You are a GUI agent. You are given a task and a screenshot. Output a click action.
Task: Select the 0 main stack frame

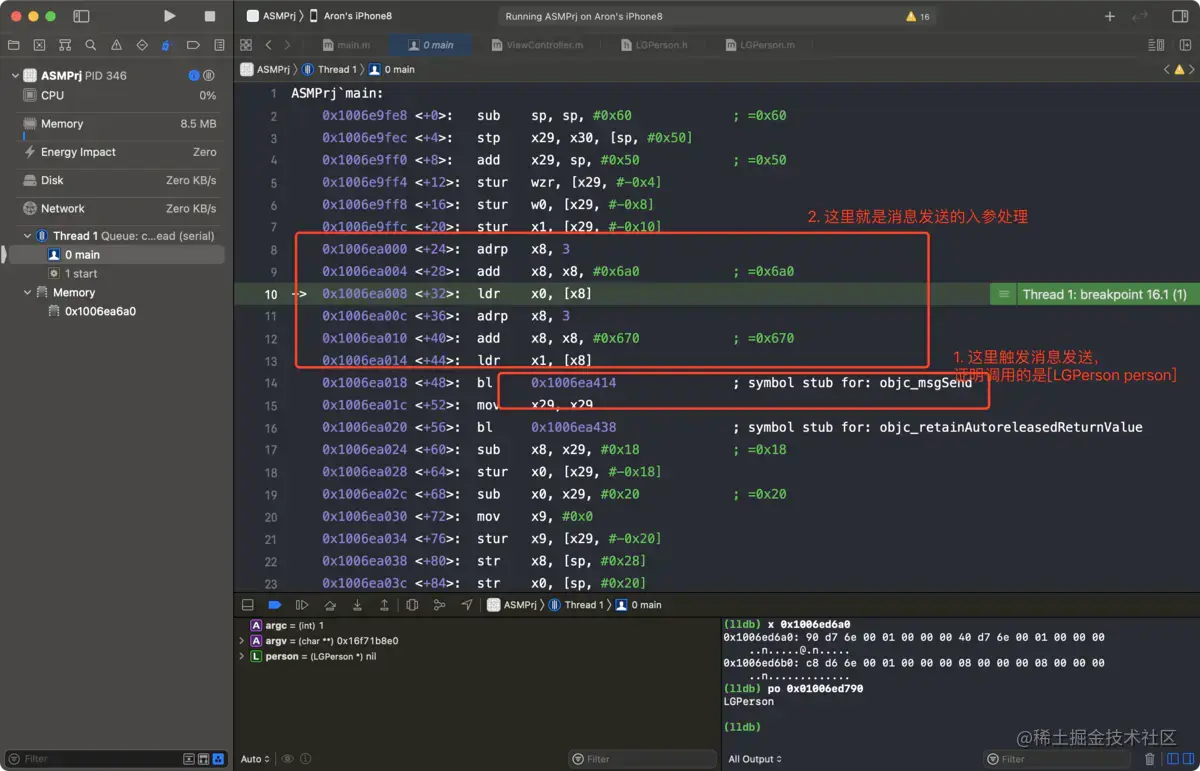(x=117, y=255)
